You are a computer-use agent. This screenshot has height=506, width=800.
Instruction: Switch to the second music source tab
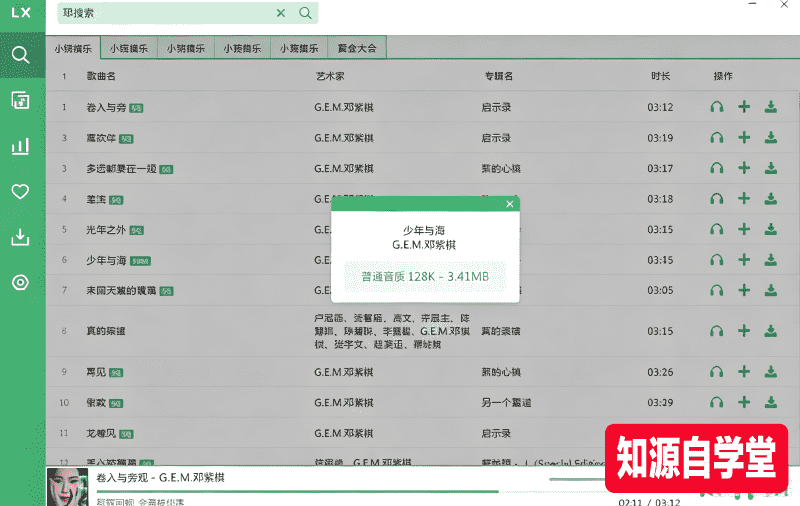129,48
